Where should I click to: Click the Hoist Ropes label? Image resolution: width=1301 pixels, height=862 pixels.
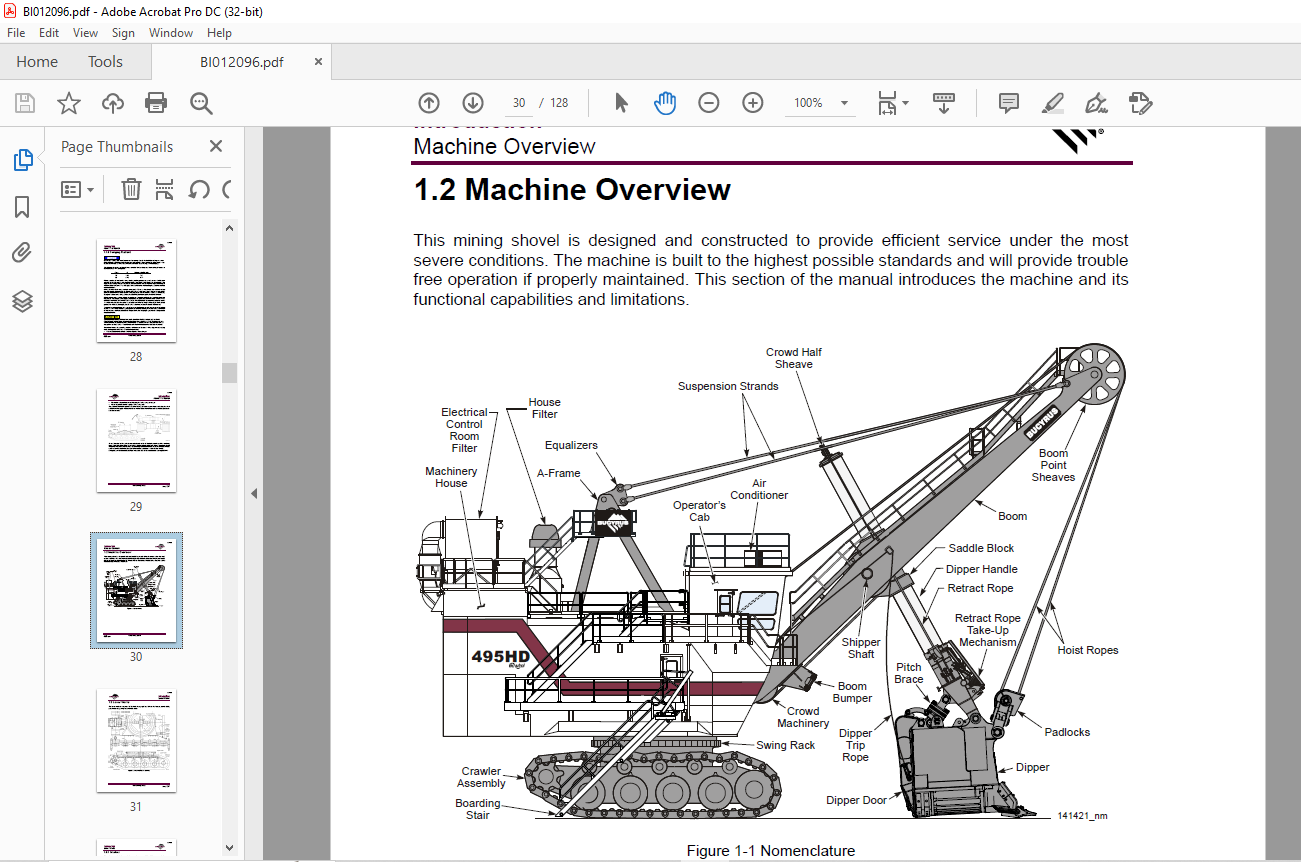pos(1088,650)
